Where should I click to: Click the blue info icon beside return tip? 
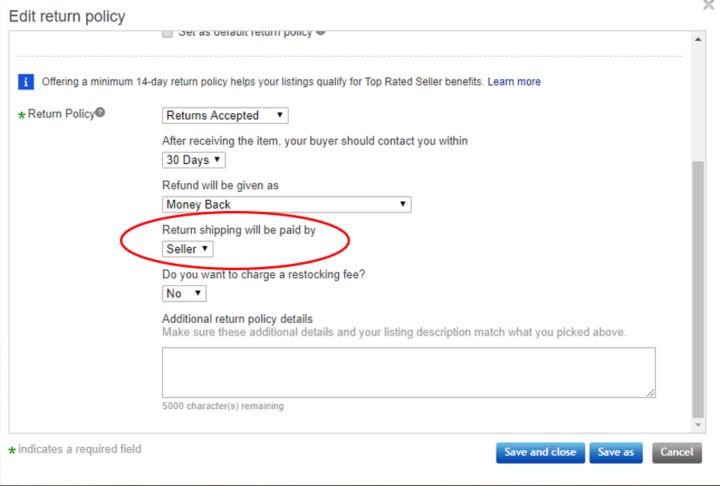click(x=26, y=82)
